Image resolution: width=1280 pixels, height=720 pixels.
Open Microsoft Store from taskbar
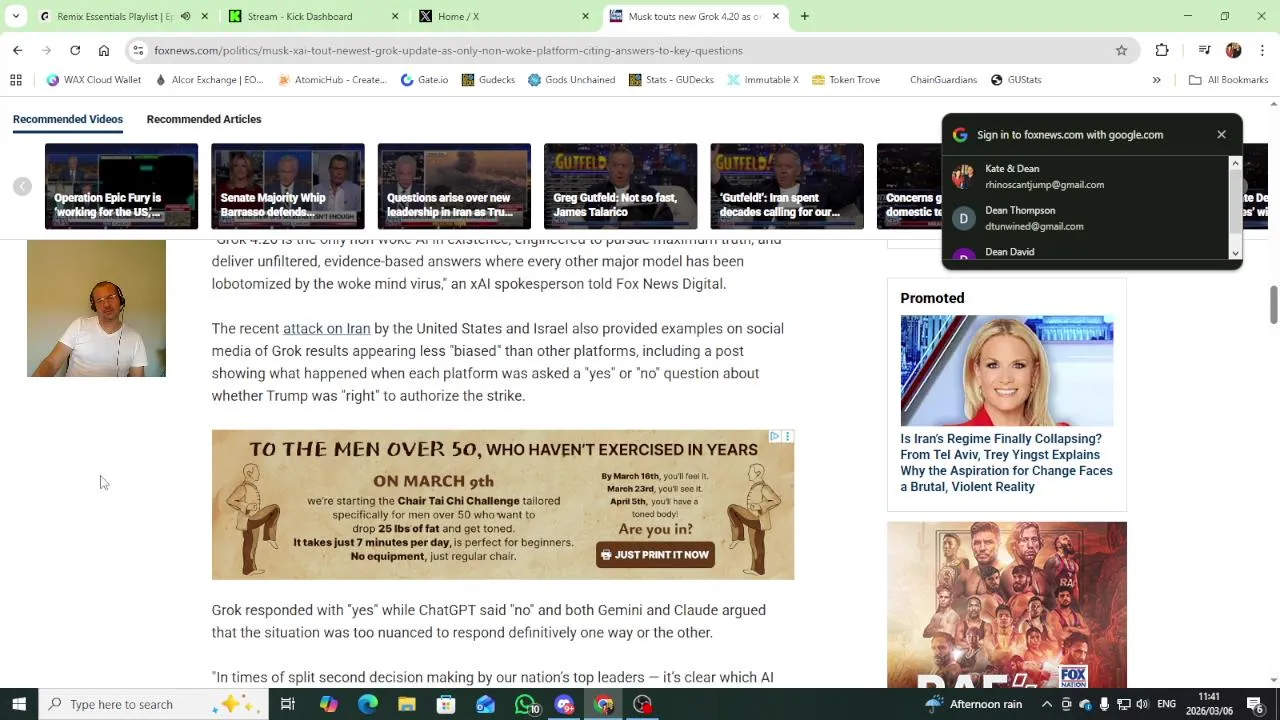tap(446, 704)
